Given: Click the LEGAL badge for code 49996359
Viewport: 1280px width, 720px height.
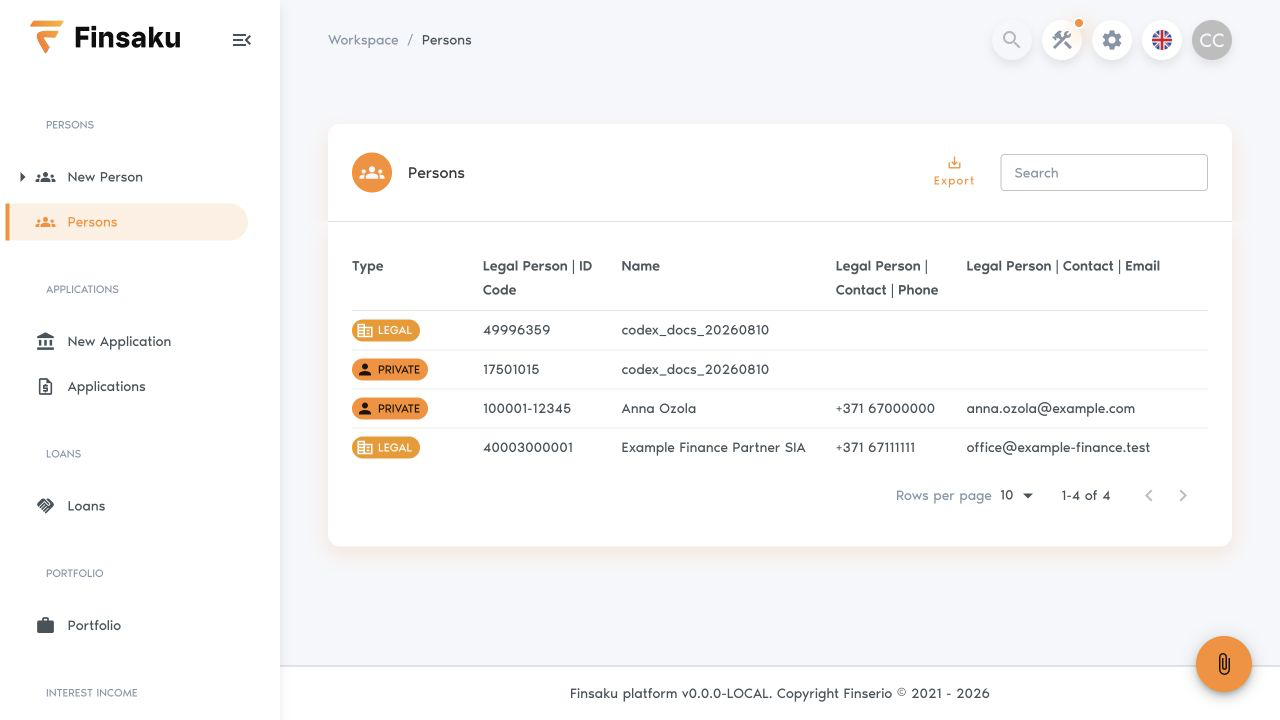Looking at the screenshot, I should coord(386,330).
